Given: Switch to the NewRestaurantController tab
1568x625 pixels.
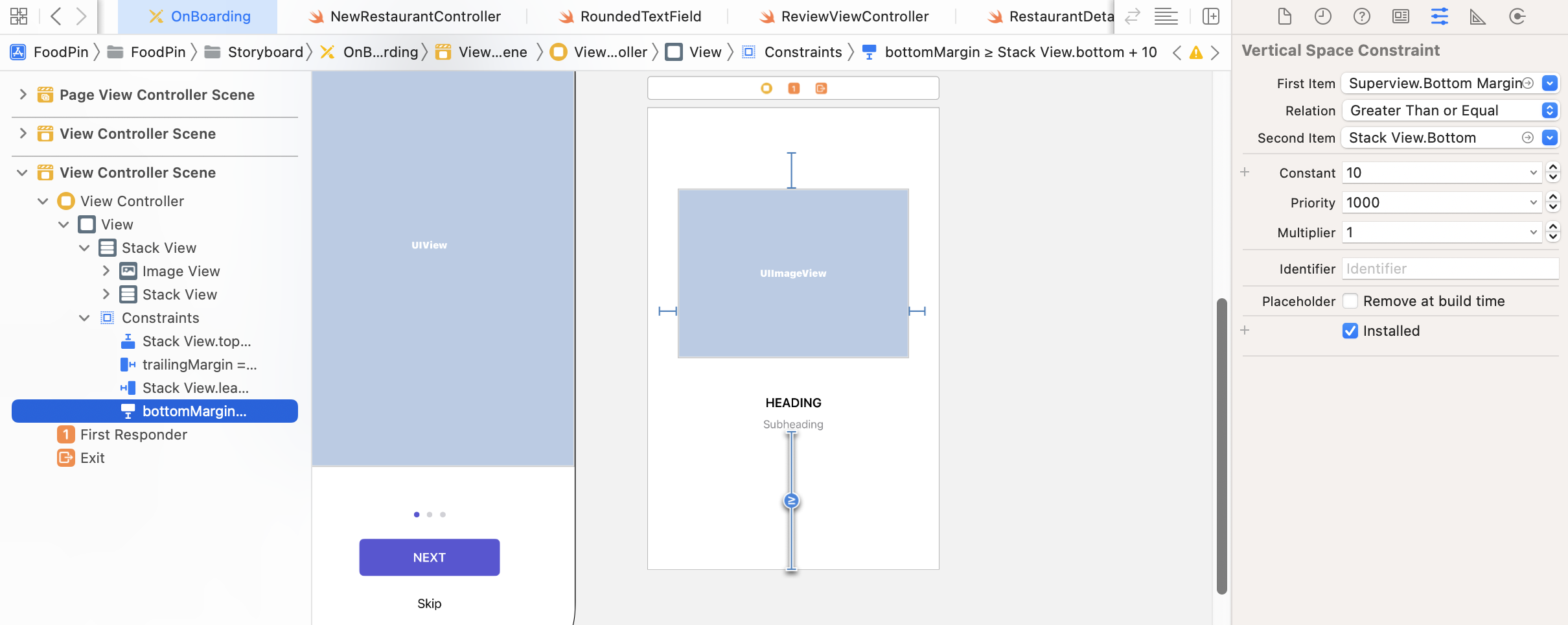Looking at the screenshot, I should coord(415,16).
